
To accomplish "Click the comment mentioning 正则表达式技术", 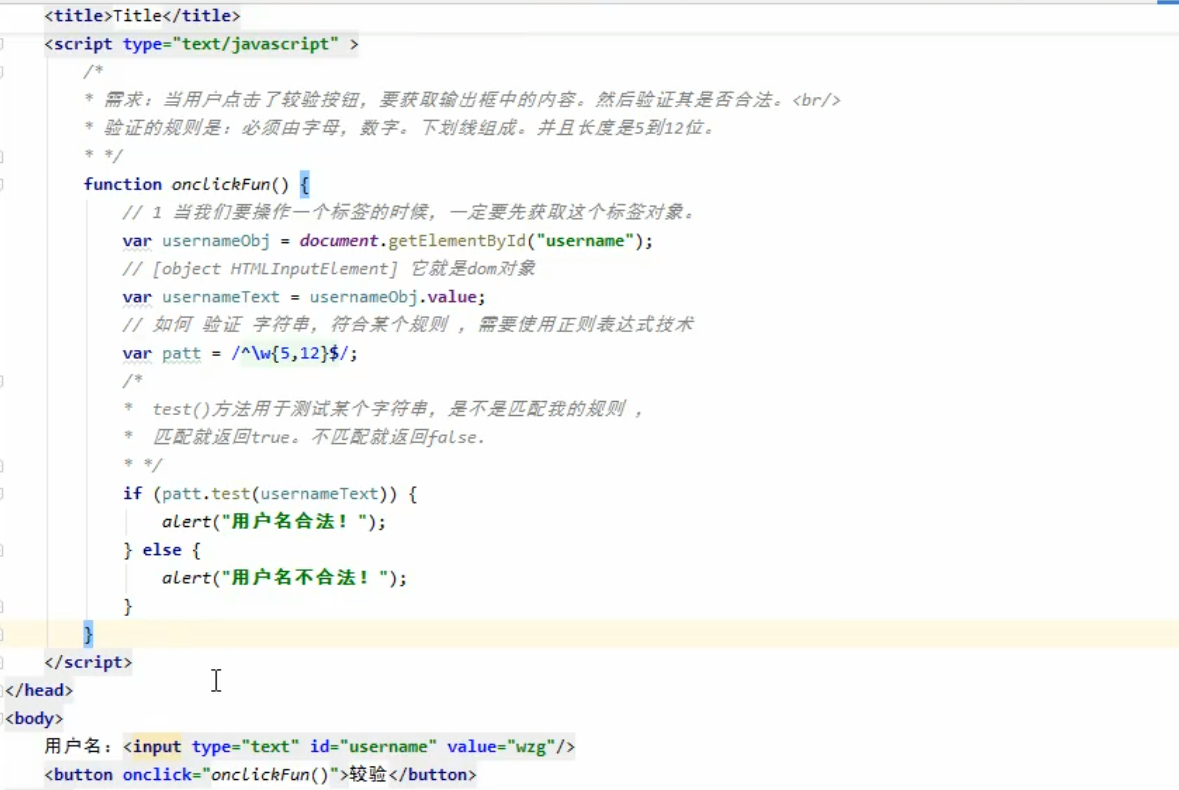I will [408, 325].
